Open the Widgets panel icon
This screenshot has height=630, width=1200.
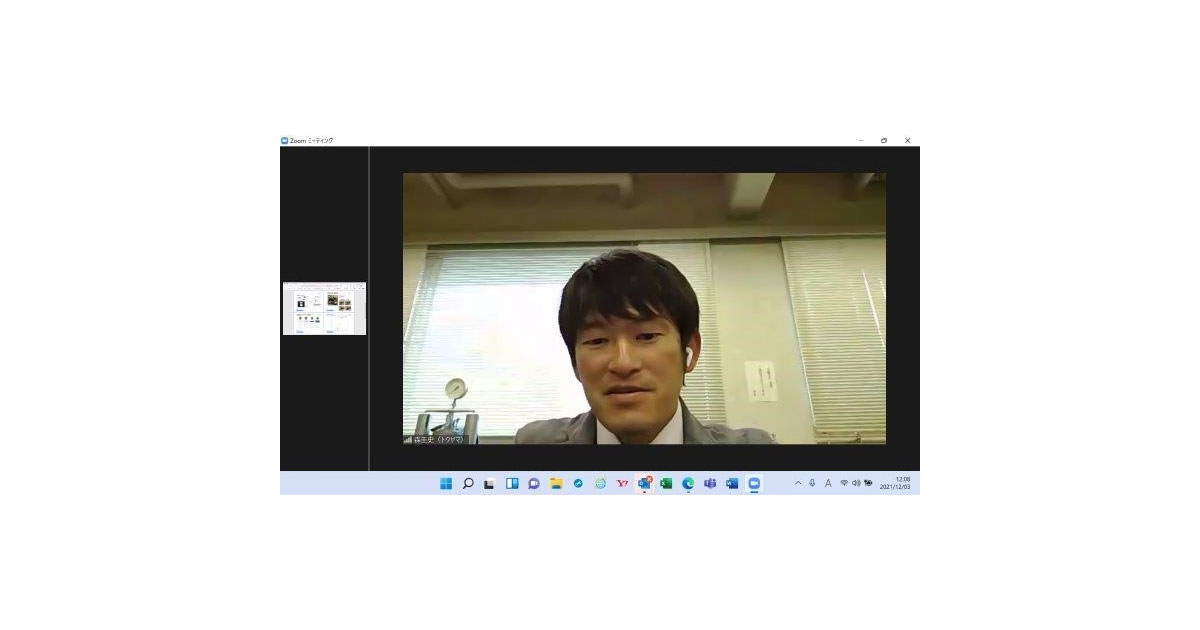512,484
